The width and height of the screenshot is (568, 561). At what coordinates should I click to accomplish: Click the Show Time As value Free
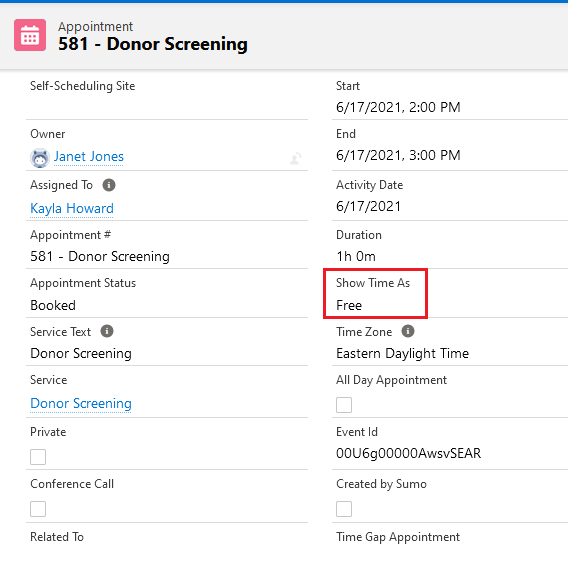(x=349, y=305)
